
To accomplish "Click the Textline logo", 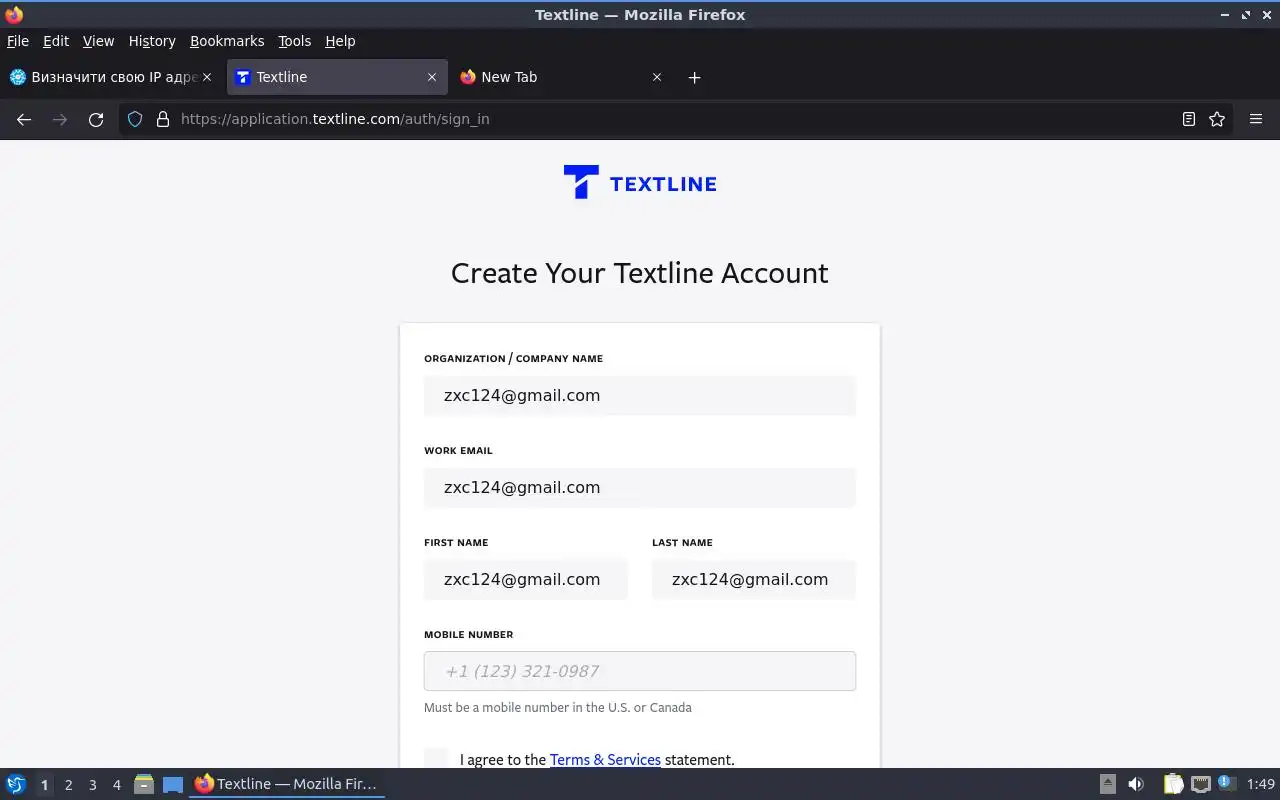I will pyautogui.click(x=640, y=183).
